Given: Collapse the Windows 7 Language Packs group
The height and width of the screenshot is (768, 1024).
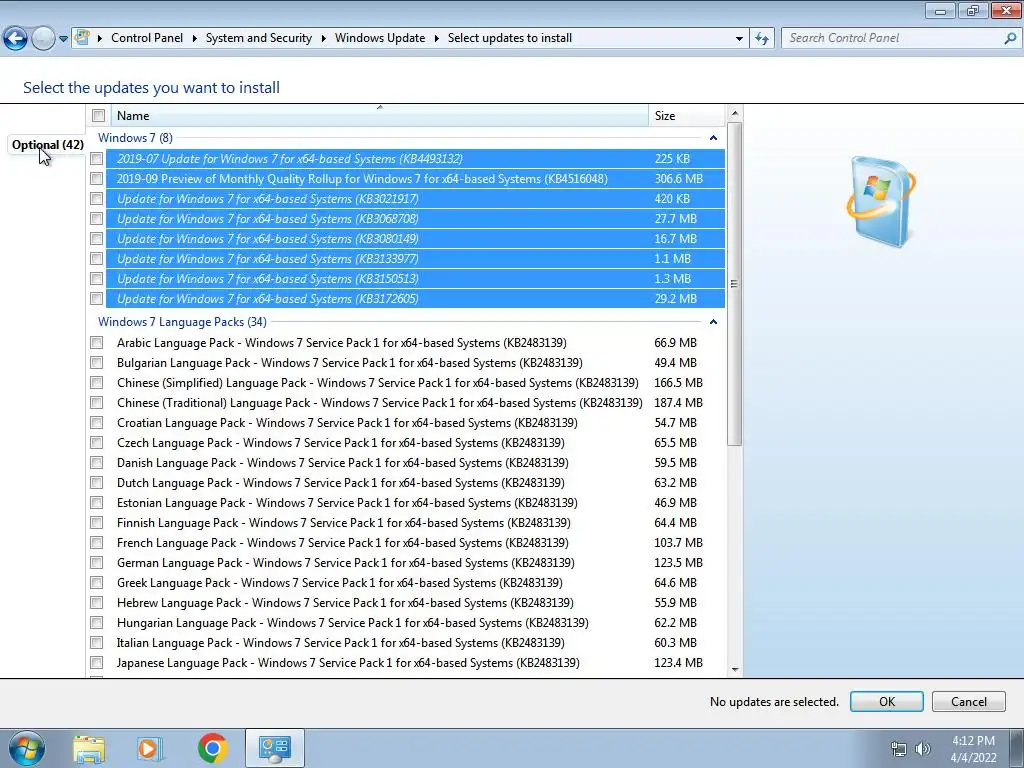Looking at the screenshot, I should coord(713,322).
